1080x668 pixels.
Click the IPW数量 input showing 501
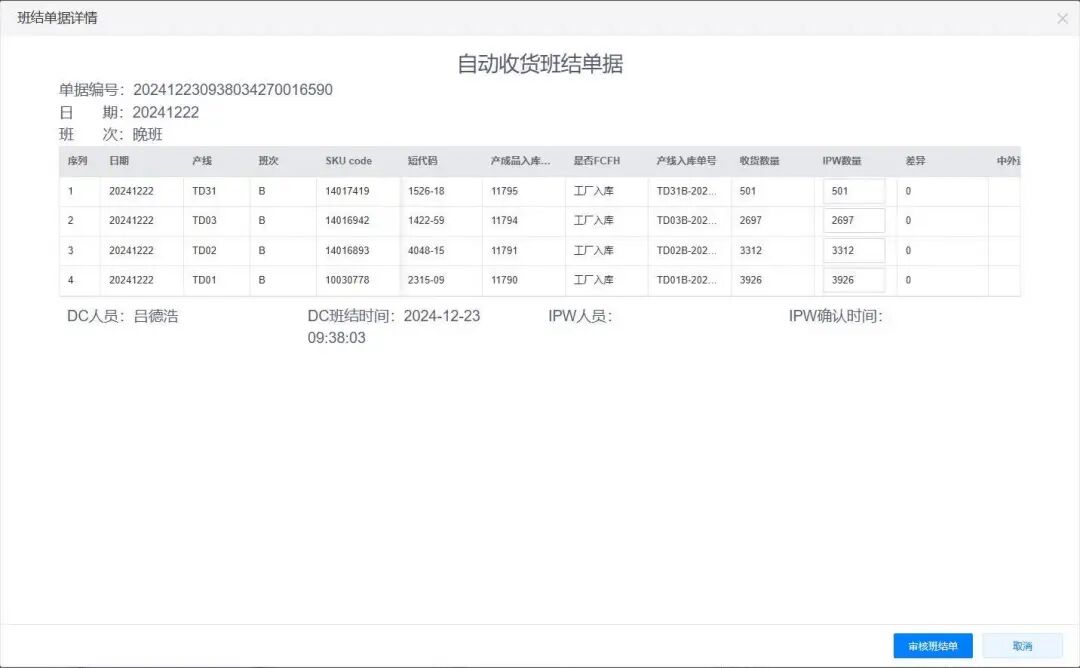855,190
